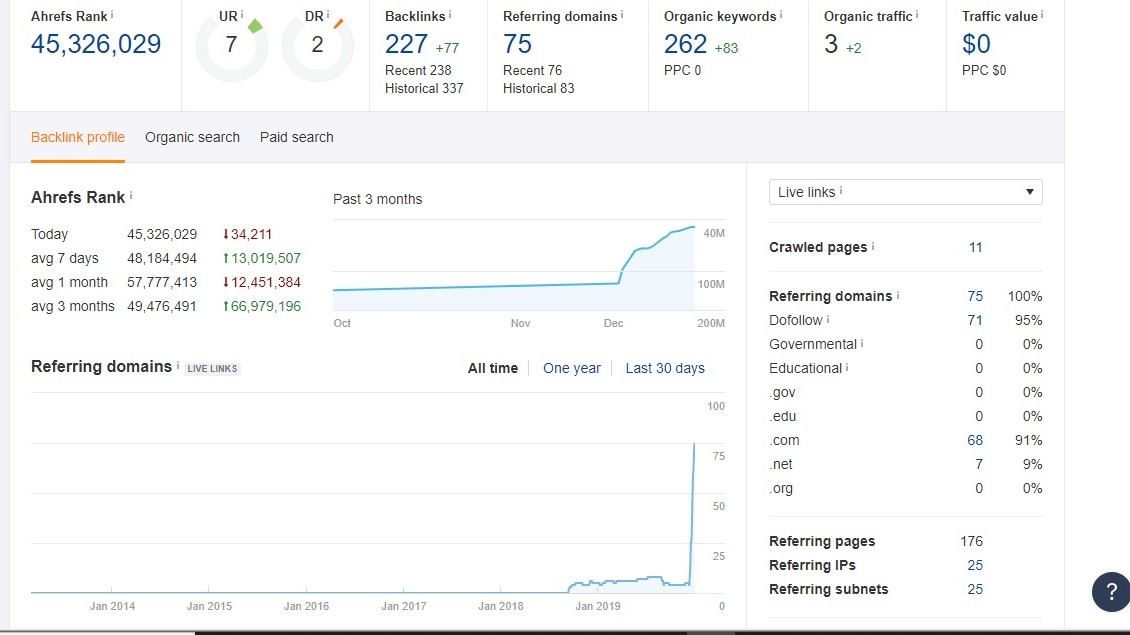Select One year chart range
Image resolution: width=1130 pixels, height=635 pixels.
571,368
